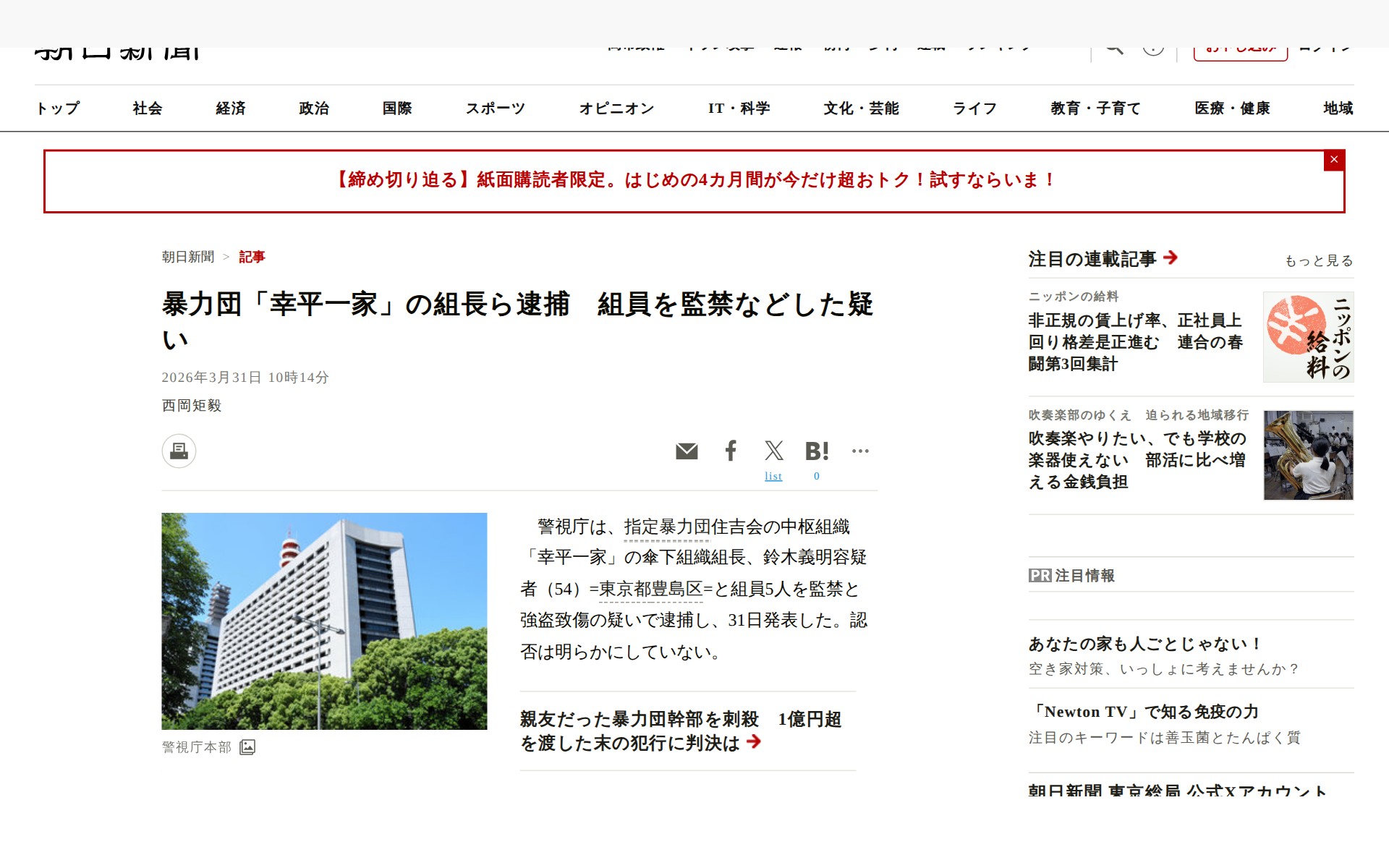The image size is (1389, 868).
Task: Click the list link under X
Action: [773, 476]
